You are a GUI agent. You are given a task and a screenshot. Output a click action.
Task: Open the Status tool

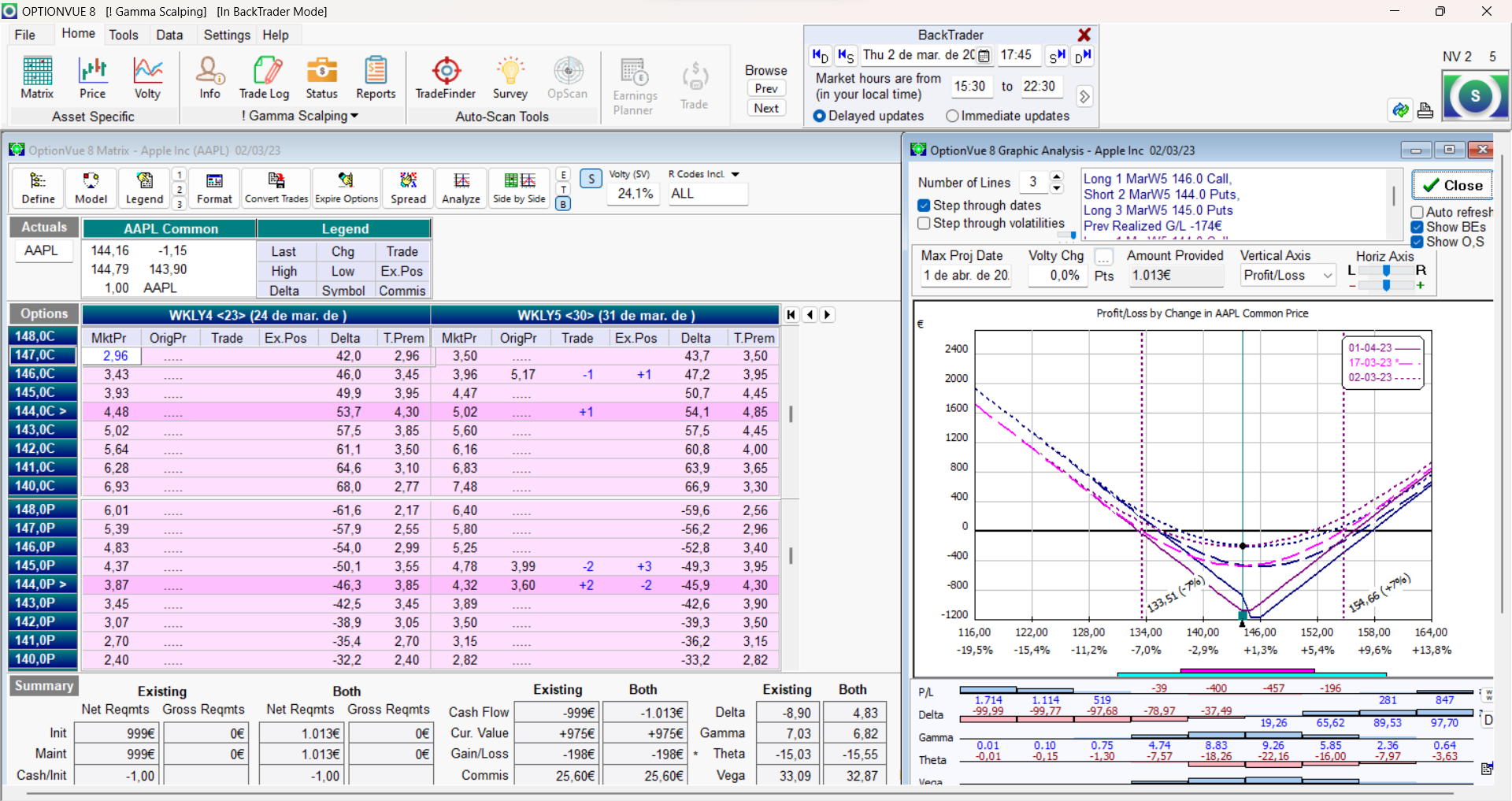321,78
